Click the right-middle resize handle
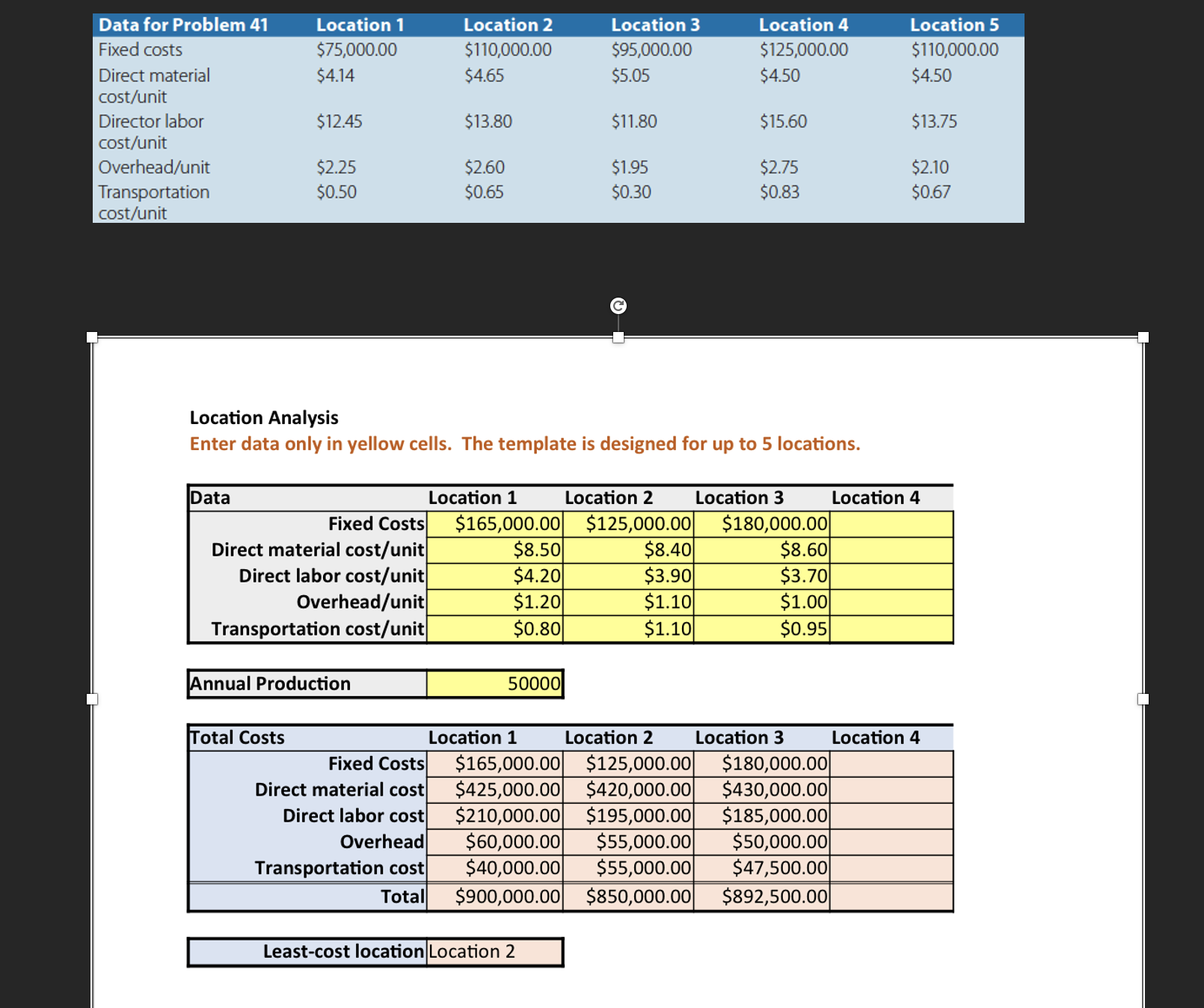 [x=1142, y=698]
